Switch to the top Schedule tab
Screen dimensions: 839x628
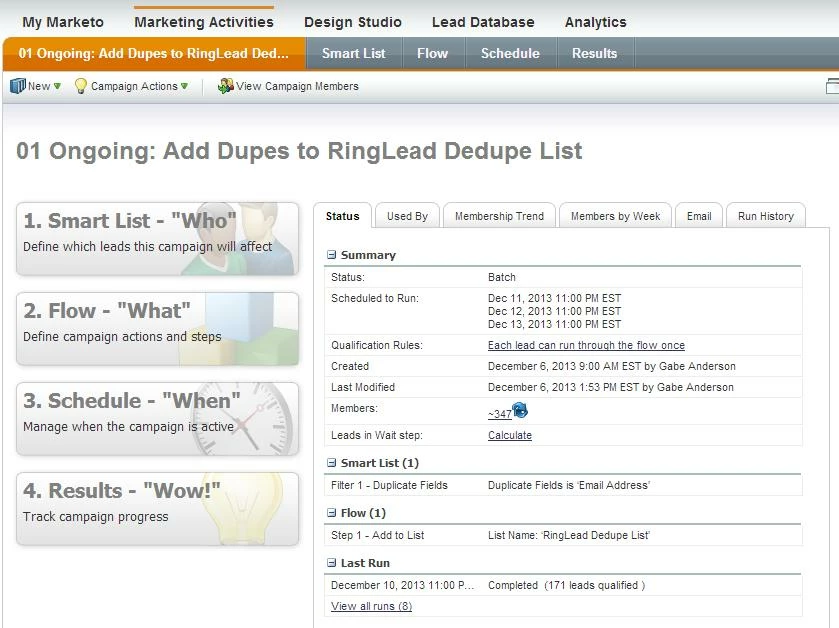(510, 53)
